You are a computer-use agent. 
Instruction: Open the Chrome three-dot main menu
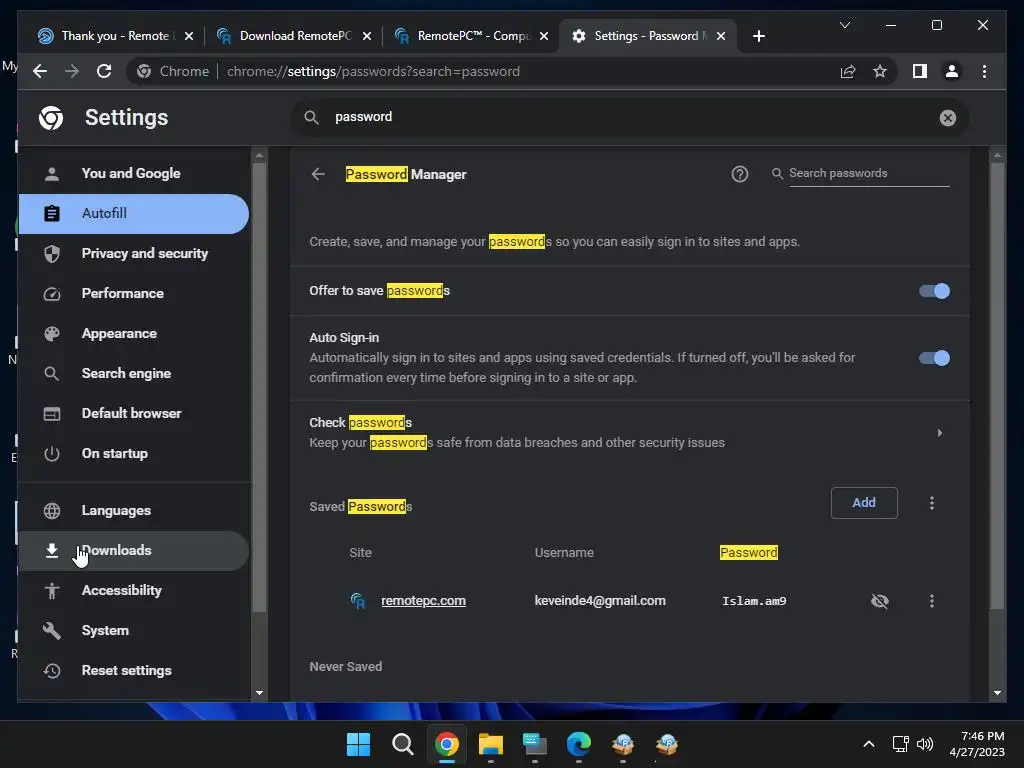click(984, 71)
